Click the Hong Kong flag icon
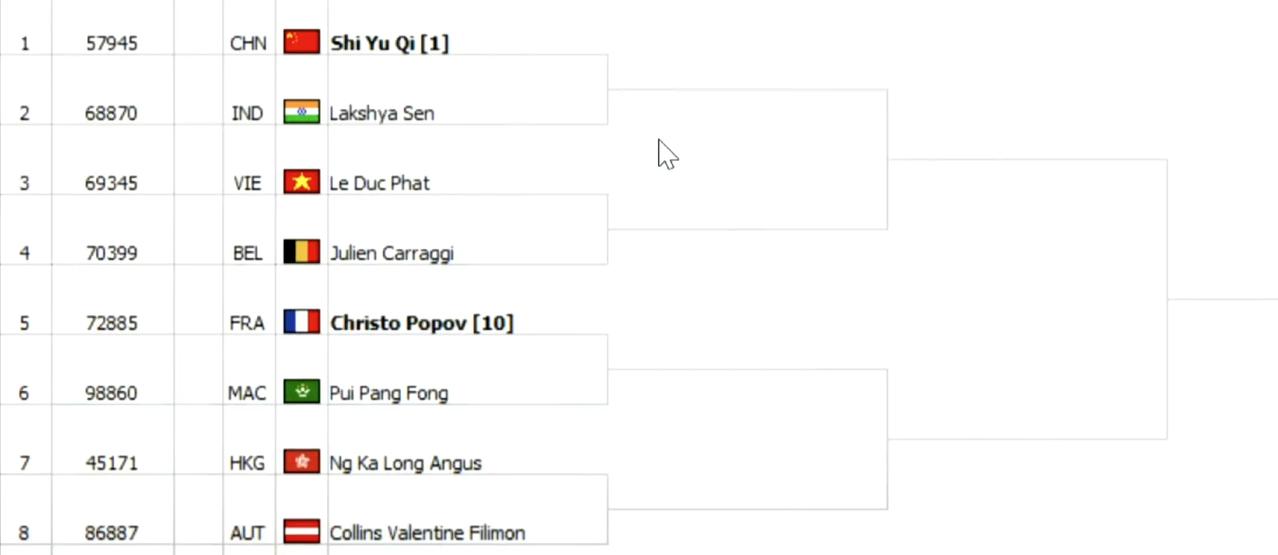The image size is (1278, 555). click(301, 462)
